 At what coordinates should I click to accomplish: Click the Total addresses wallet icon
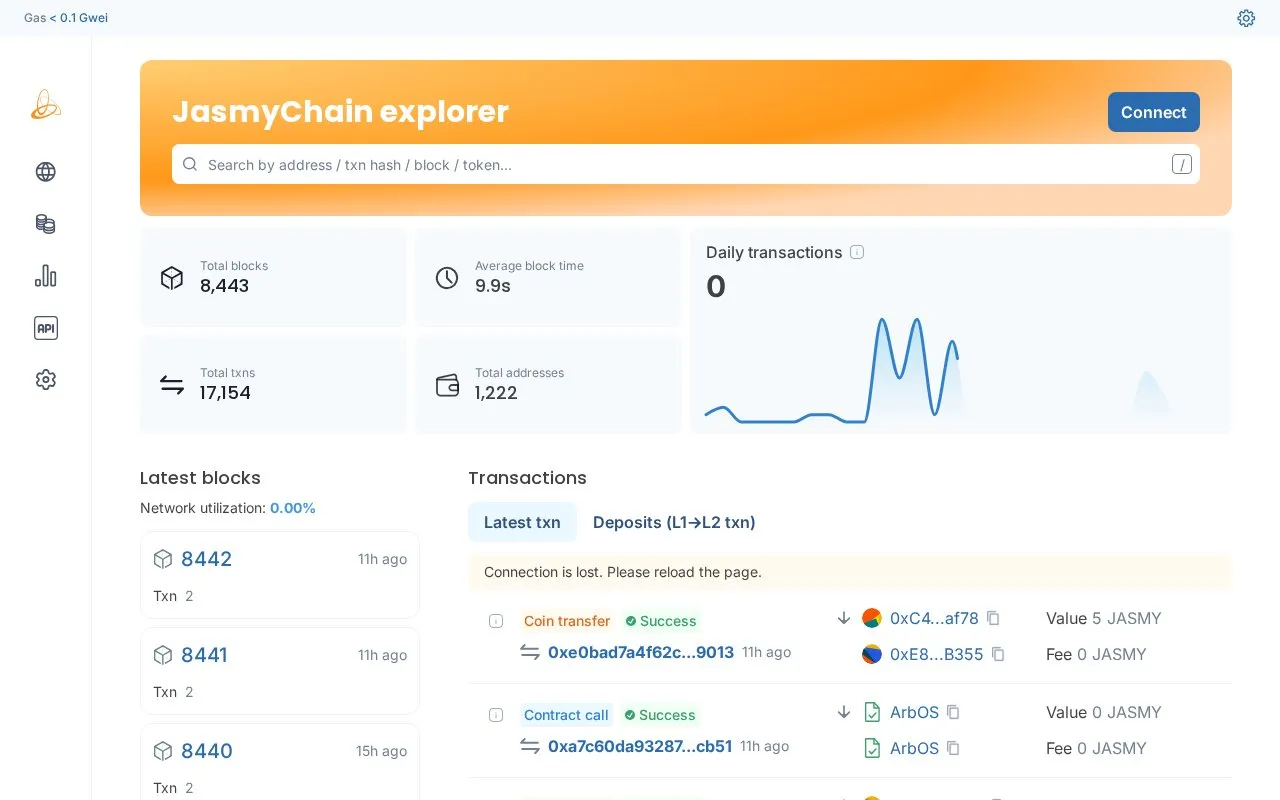click(447, 385)
